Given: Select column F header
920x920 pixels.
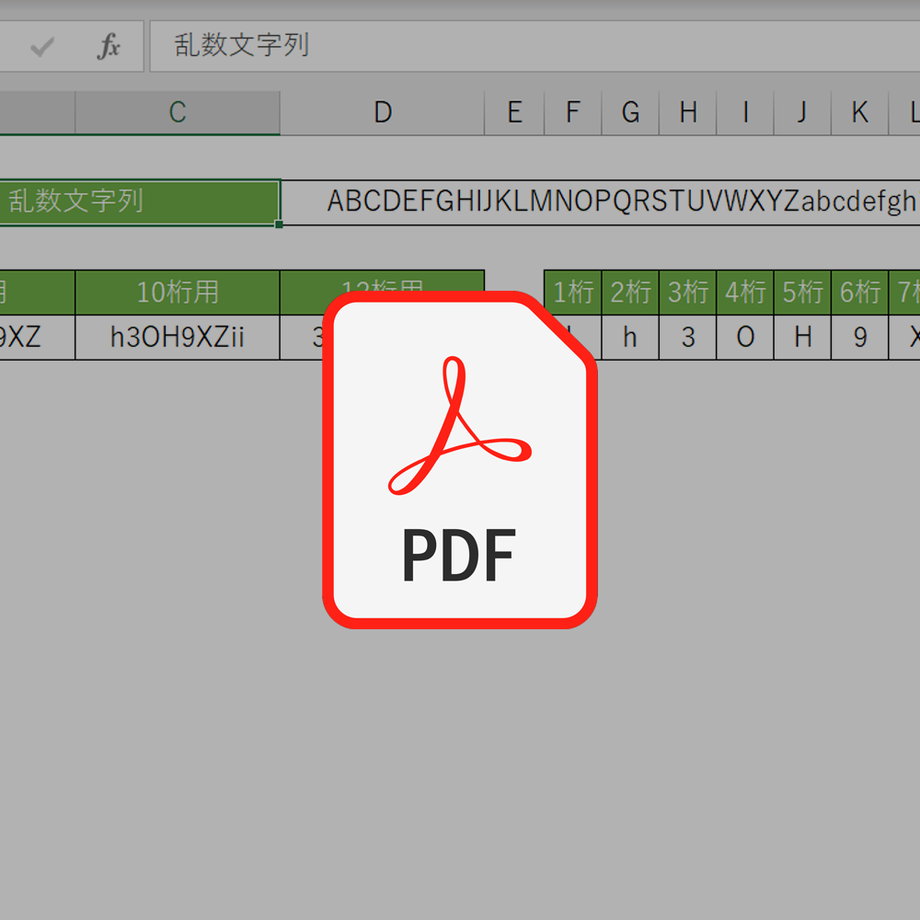Looking at the screenshot, I should pyautogui.click(x=573, y=113).
